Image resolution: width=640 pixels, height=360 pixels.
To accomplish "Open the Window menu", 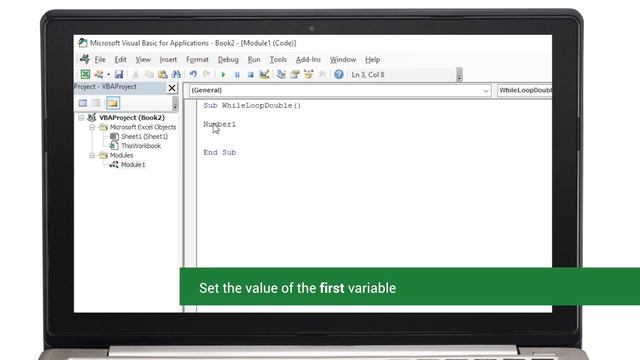I will 343,60.
